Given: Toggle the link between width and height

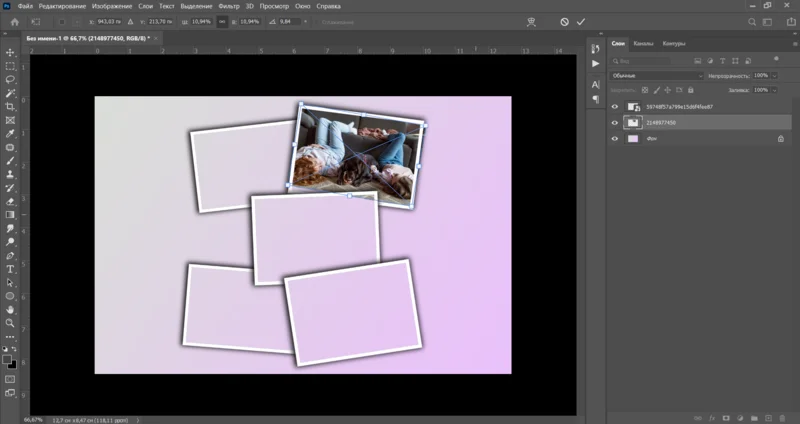Looking at the screenshot, I should point(220,21).
